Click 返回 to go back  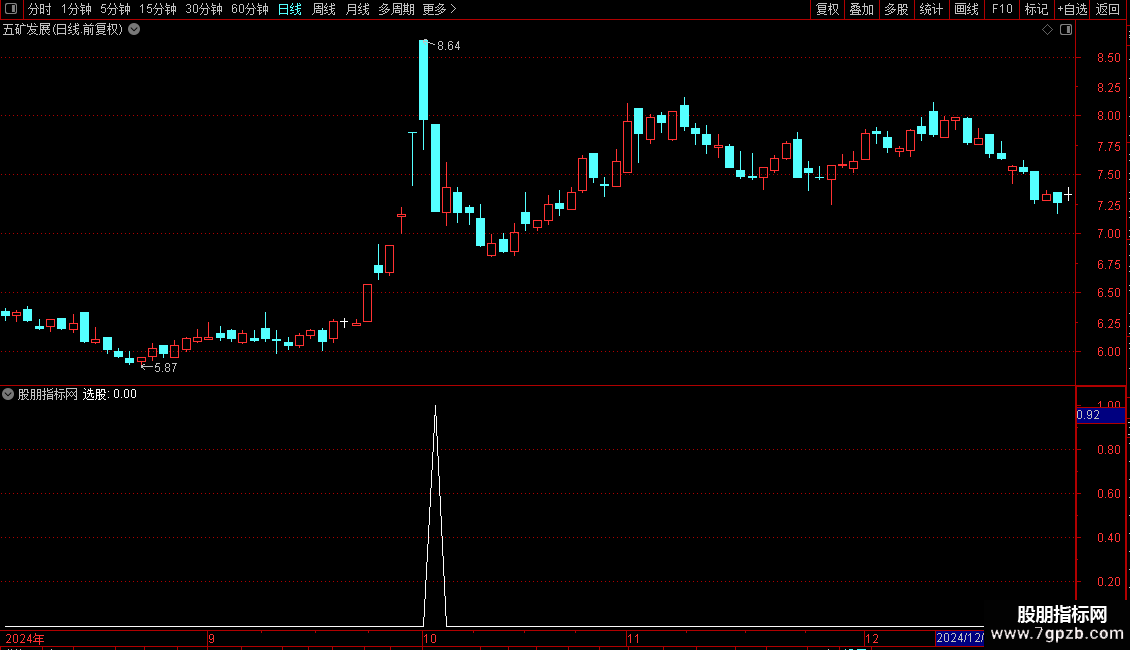pos(1108,9)
